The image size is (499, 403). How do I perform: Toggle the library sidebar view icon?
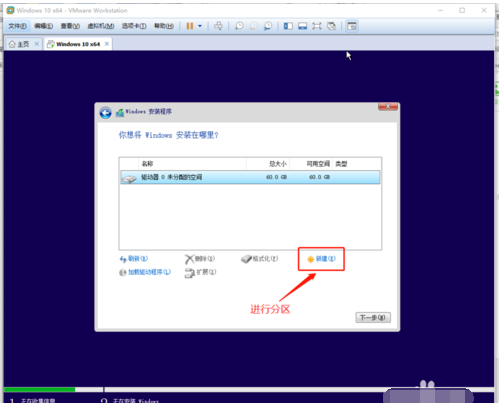tap(288, 26)
